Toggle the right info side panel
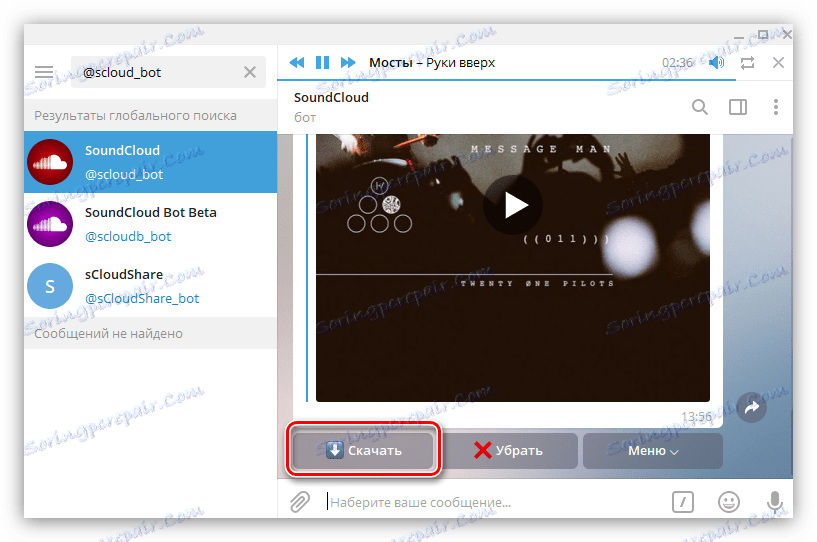Screen dimensions: 817x542 click(x=738, y=107)
